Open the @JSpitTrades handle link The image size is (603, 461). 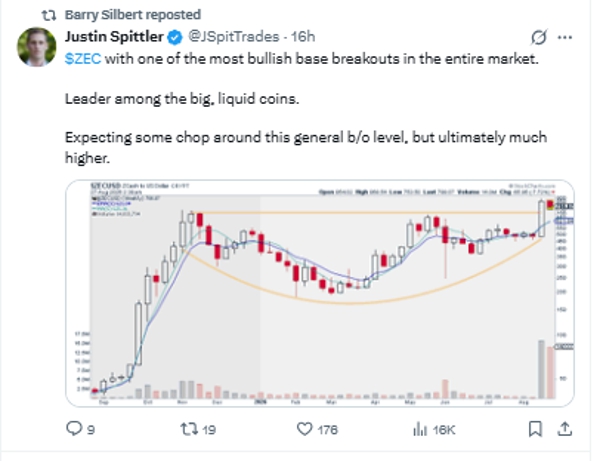(233, 37)
